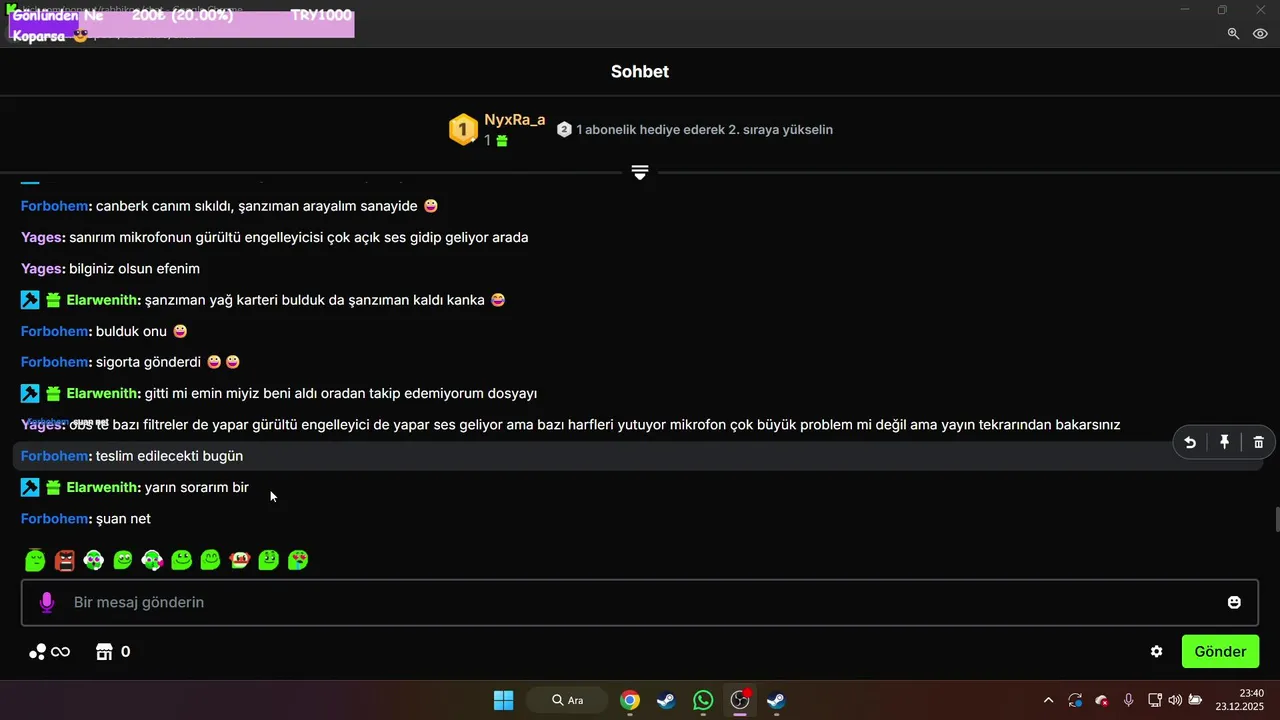Open the shop storefront icon
Image resolution: width=1280 pixels, height=720 pixels.
(x=104, y=652)
